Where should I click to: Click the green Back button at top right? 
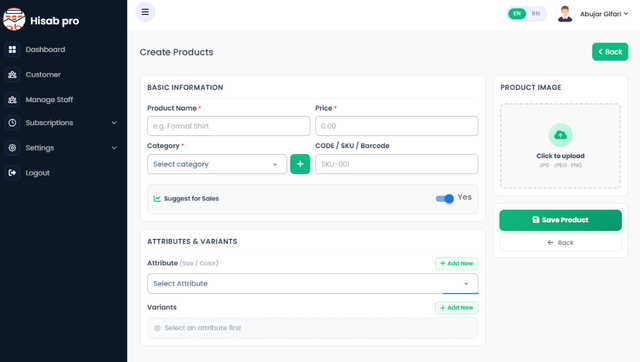[610, 52]
